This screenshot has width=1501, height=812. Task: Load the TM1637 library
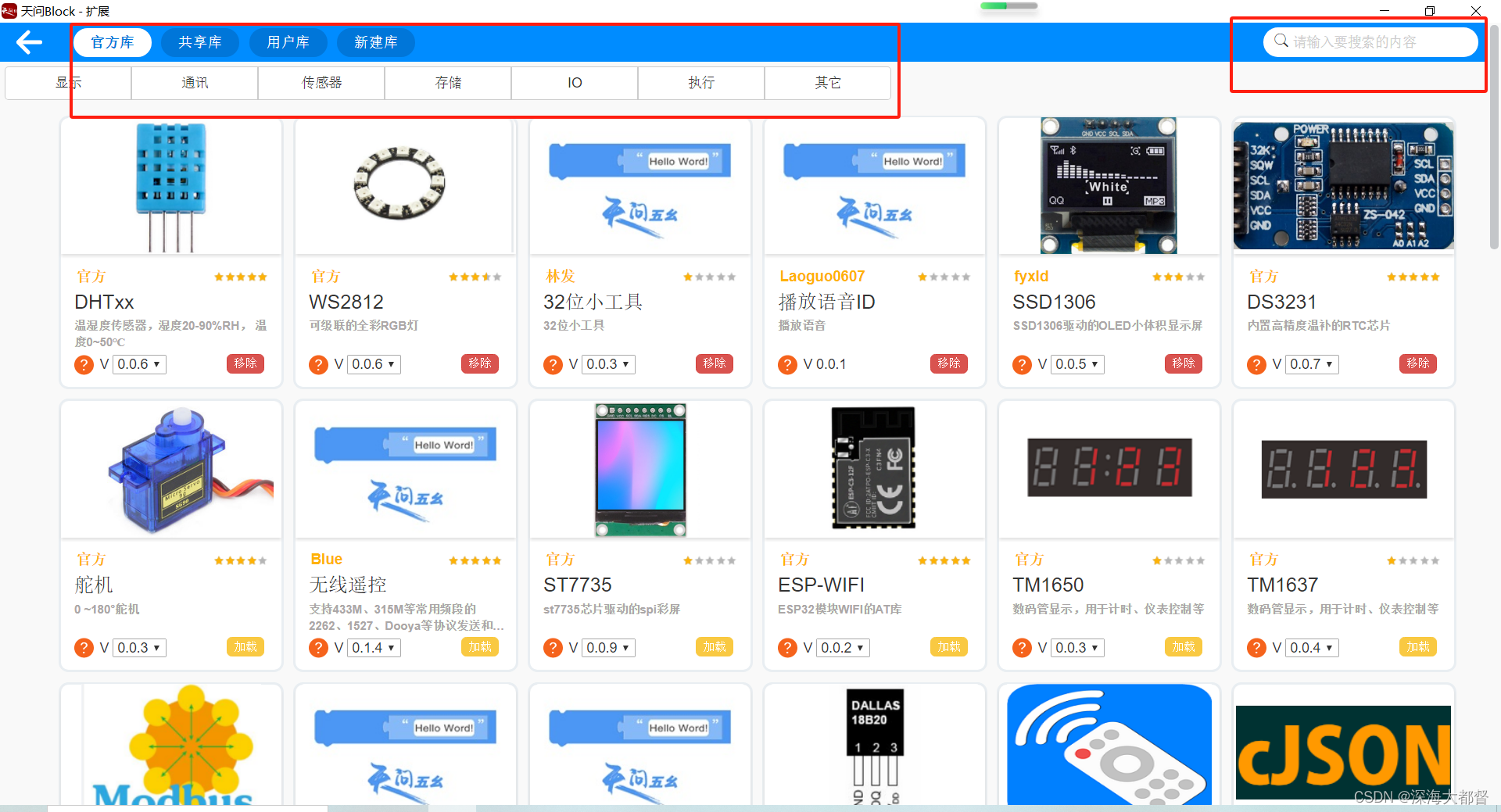point(1418,647)
